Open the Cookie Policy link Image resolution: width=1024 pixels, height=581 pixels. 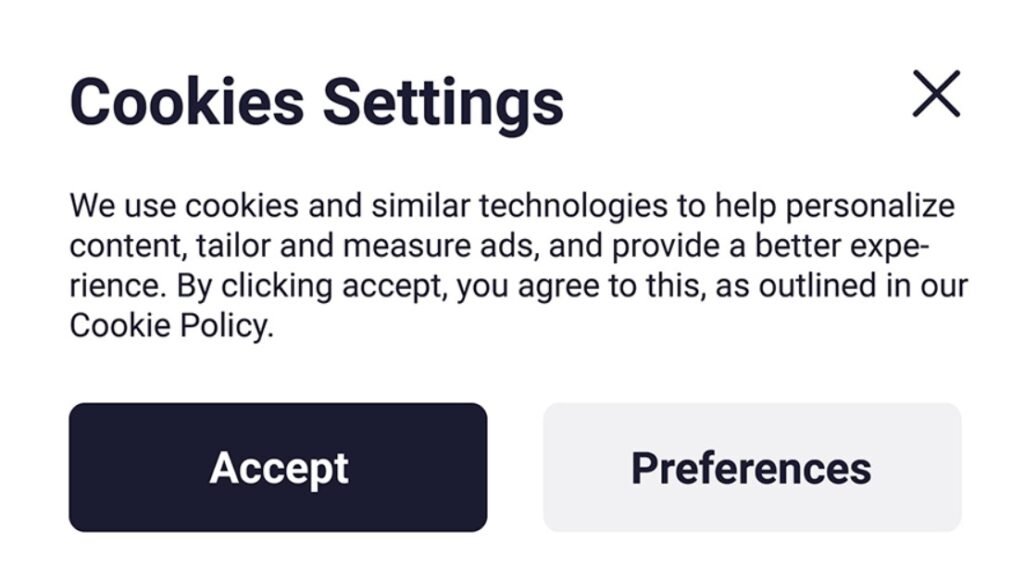click(x=169, y=326)
